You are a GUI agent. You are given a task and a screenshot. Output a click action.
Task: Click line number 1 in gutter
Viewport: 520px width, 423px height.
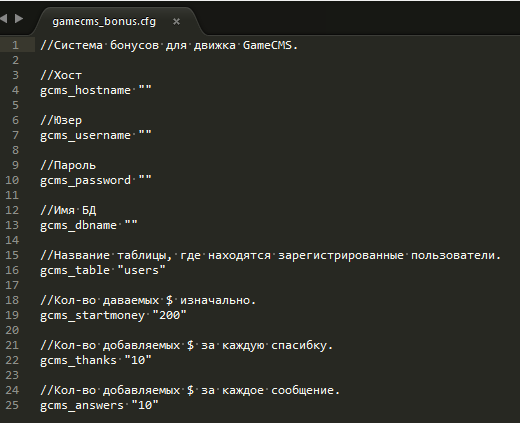(x=15, y=45)
